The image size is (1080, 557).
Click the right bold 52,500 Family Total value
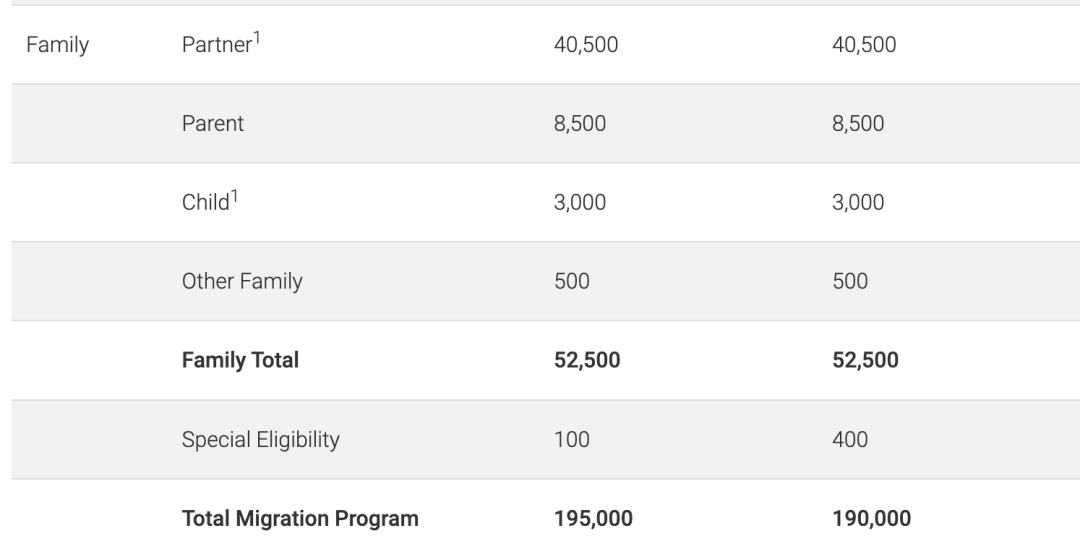pos(865,361)
